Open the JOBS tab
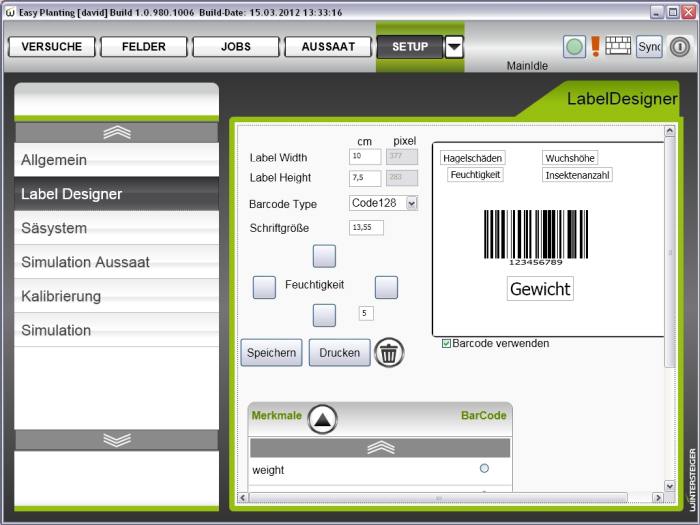 click(236, 47)
